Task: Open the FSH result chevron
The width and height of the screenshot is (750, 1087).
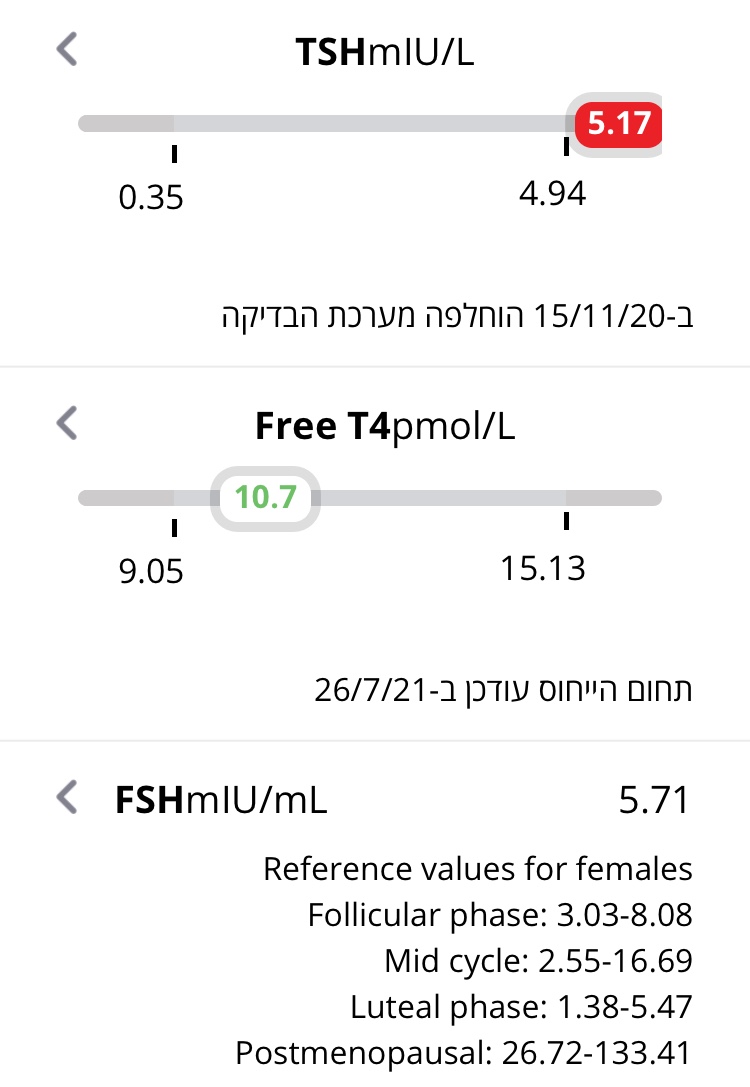Action: [67, 798]
